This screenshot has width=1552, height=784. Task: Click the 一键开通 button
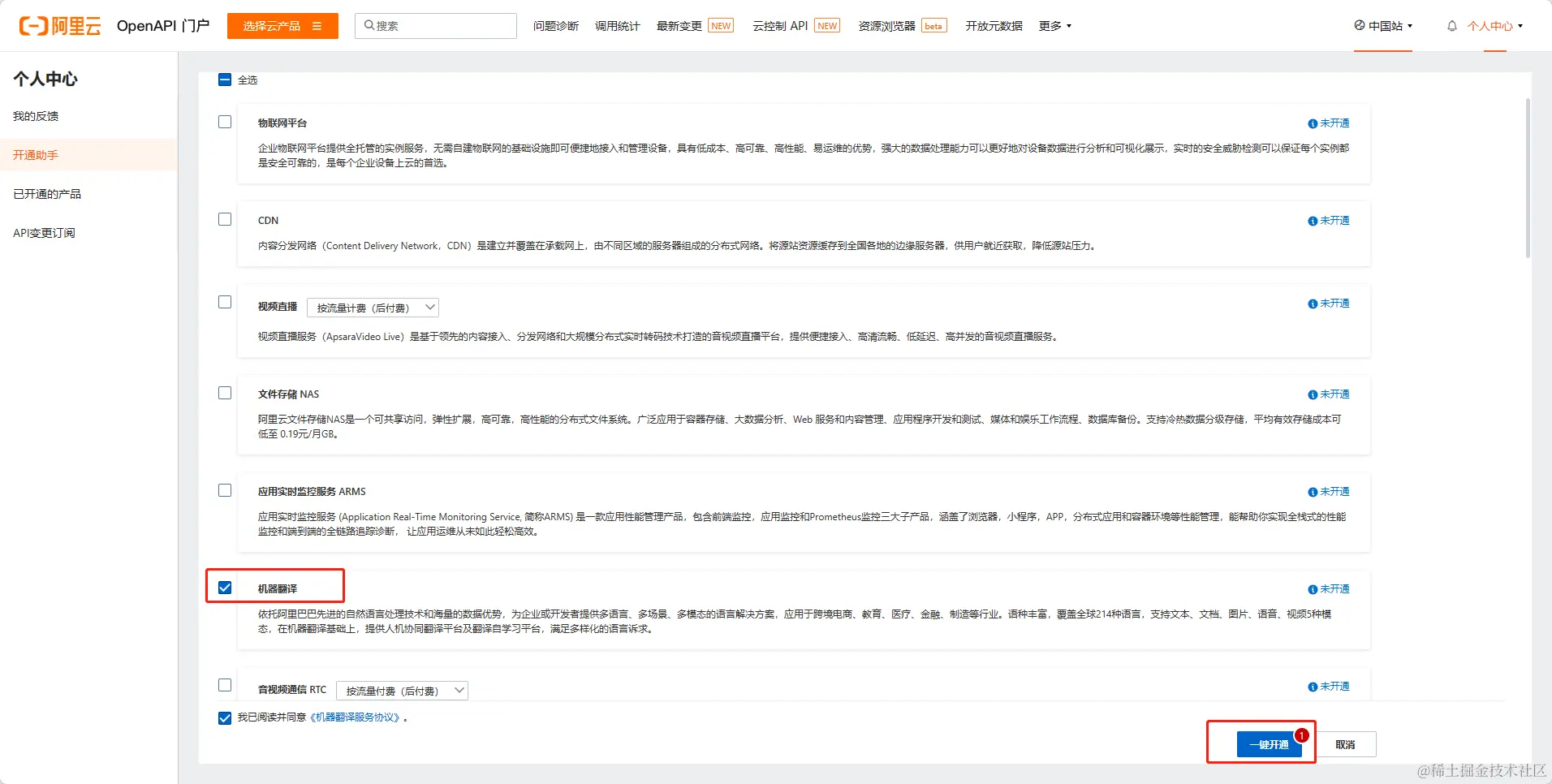(1270, 744)
